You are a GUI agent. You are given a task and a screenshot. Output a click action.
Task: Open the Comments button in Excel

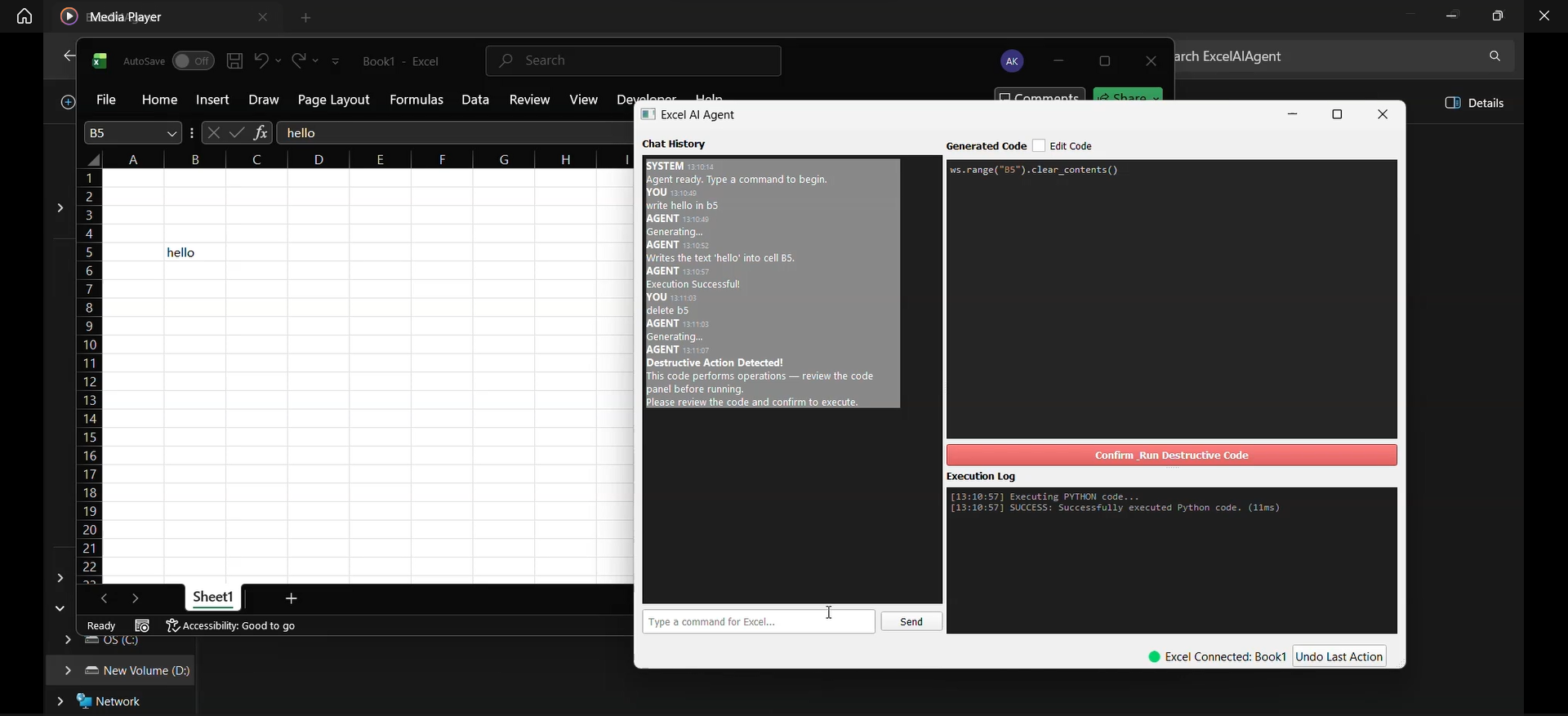(1040, 97)
